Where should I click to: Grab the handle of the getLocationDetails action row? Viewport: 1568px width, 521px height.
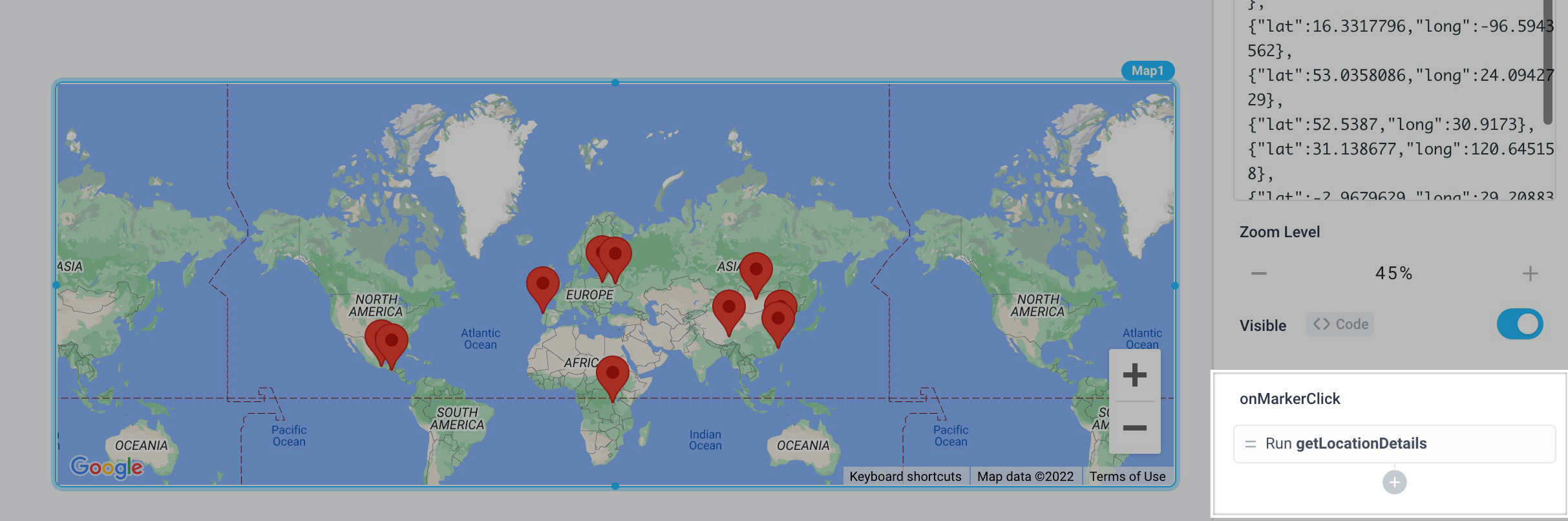pyautogui.click(x=1251, y=444)
